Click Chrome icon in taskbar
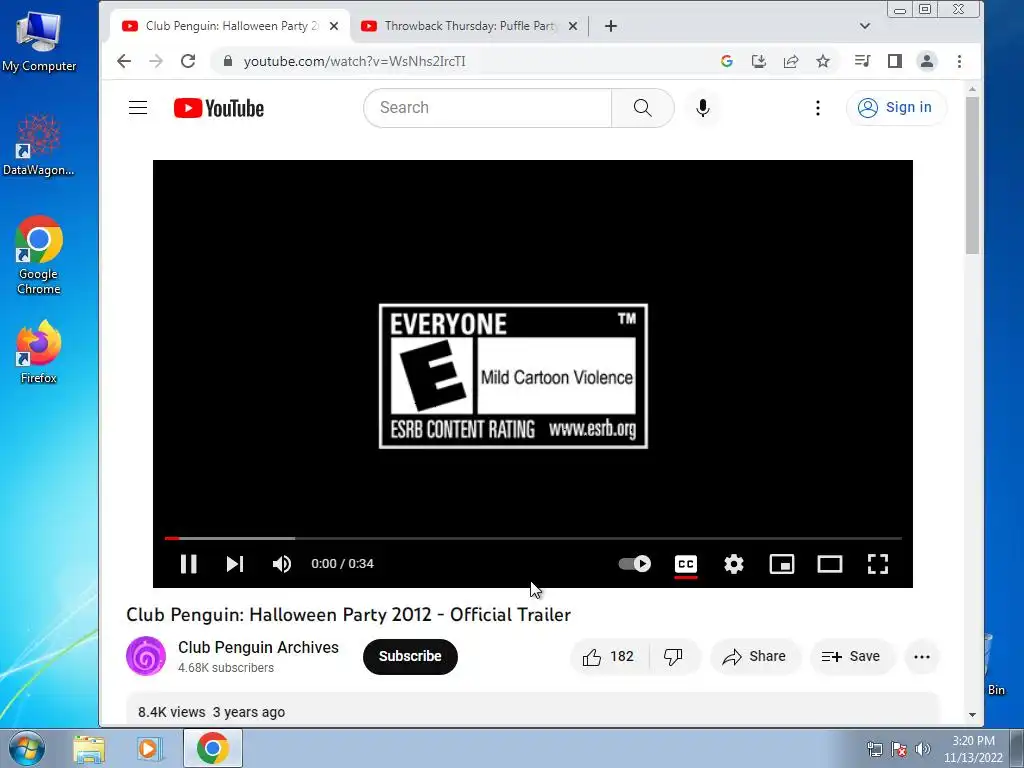This screenshot has height=768, width=1024. (x=213, y=748)
